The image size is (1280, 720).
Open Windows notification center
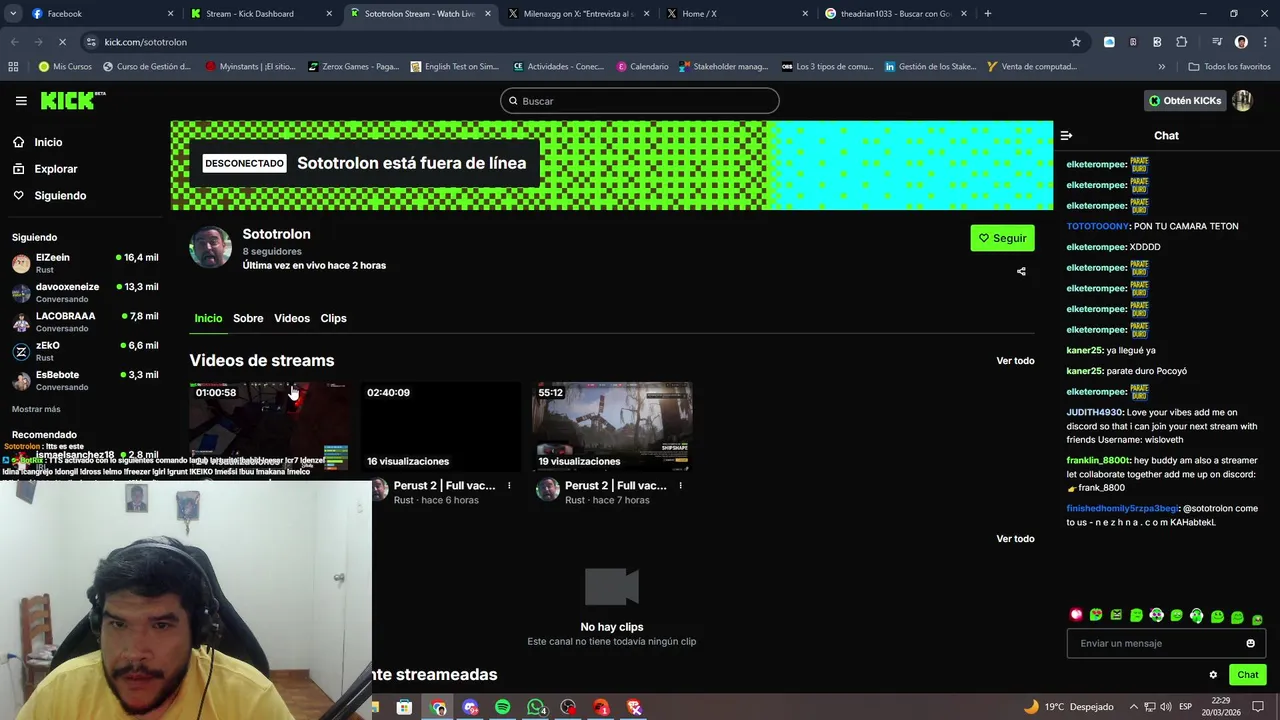click(x=1258, y=707)
